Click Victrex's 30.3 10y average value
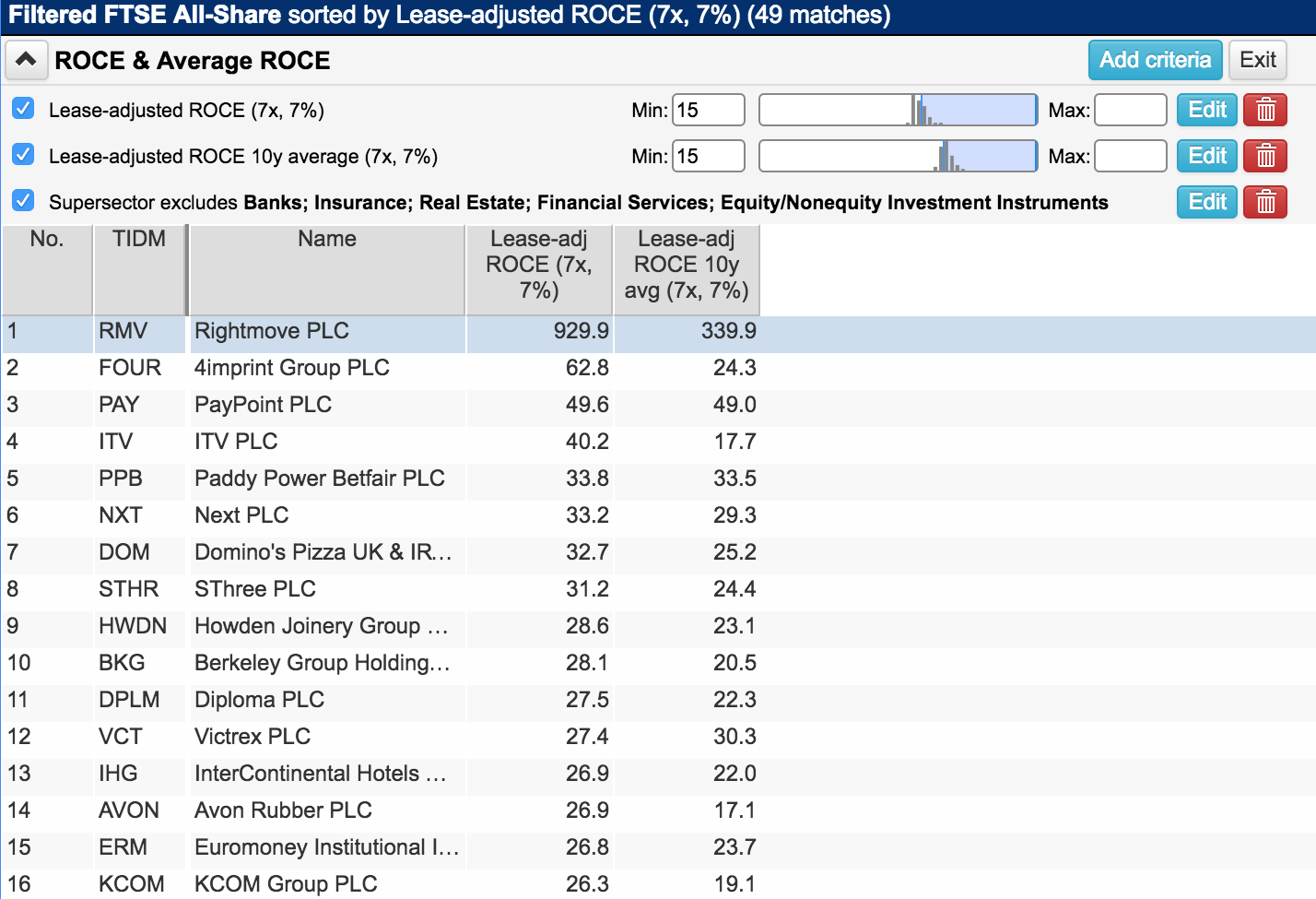The width and height of the screenshot is (1316, 899). tap(734, 737)
